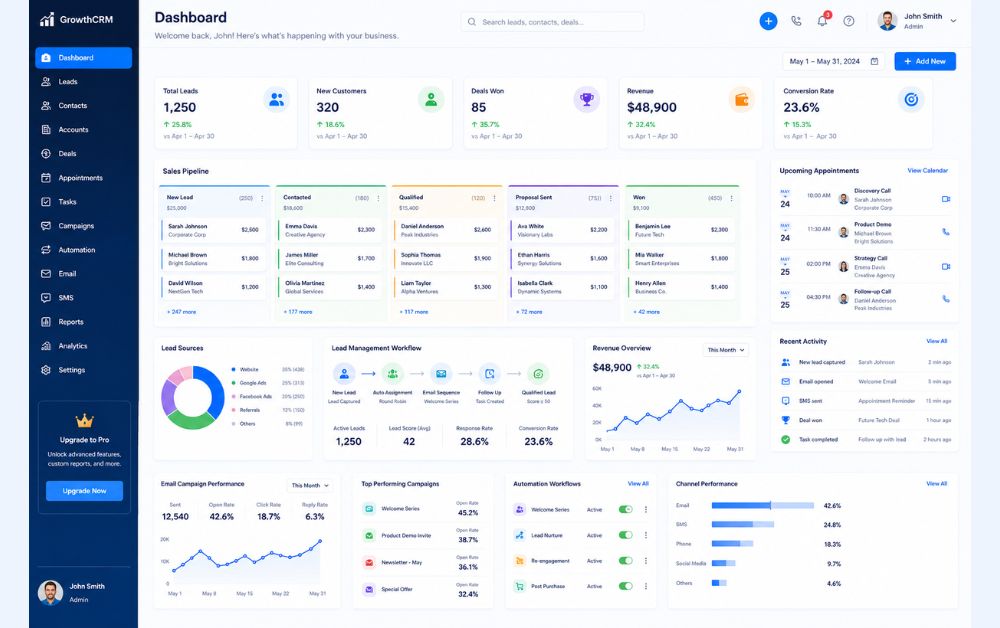Viewport: 1000px width, 628px height.
Task: Open Settings in the sidebar
Action: (84, 370)
